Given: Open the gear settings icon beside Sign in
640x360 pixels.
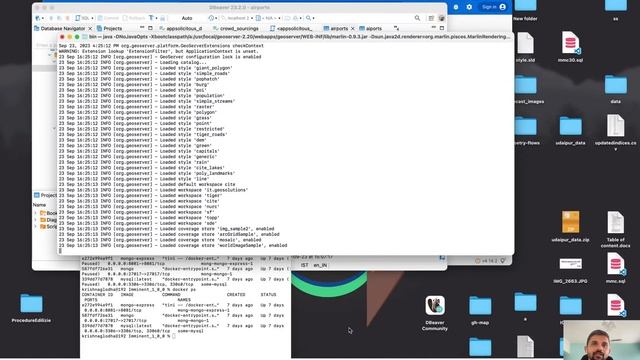Looking at the screenshot, I should 469,7.
